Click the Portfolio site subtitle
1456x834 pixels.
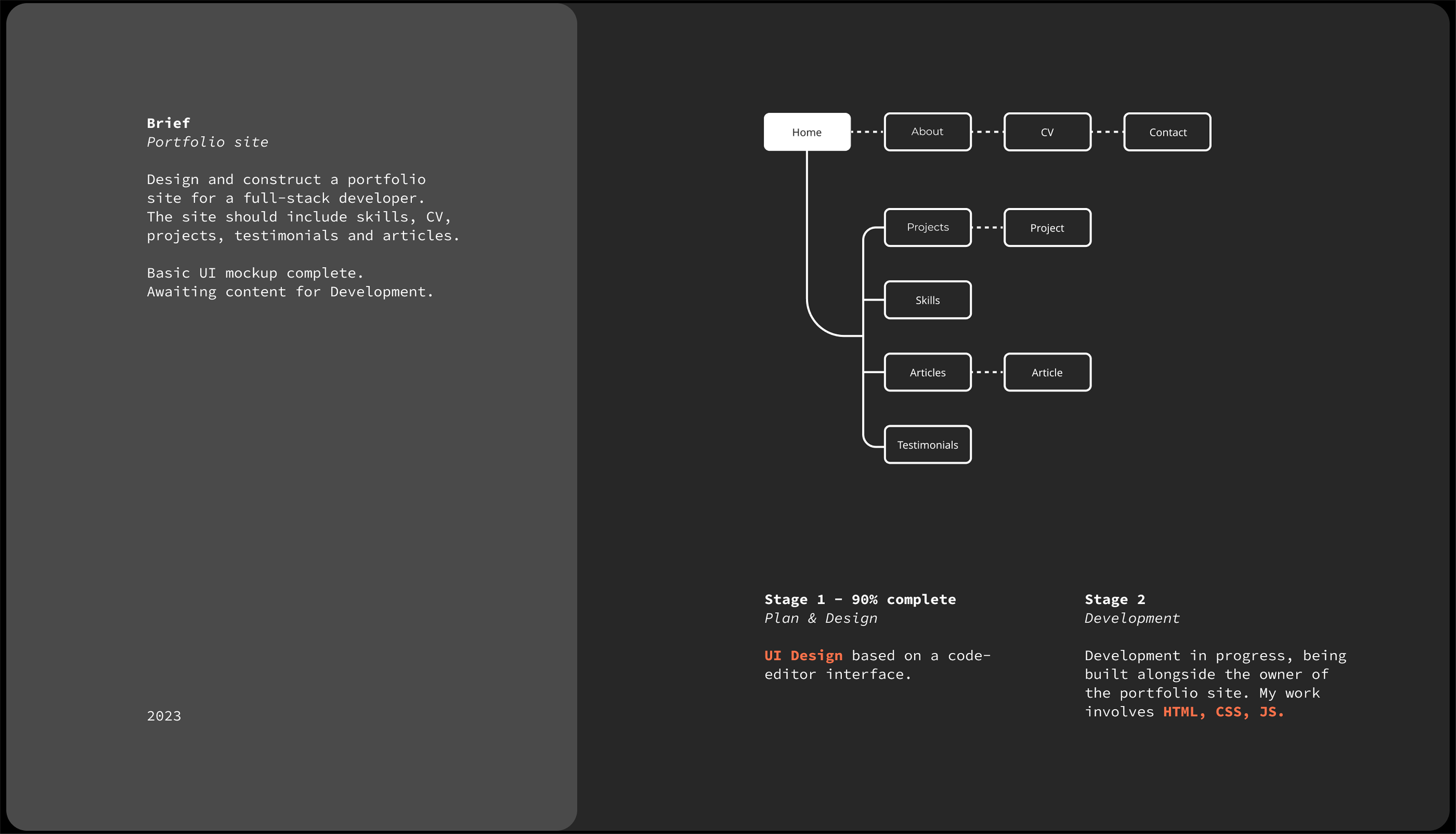pos(207,142)
